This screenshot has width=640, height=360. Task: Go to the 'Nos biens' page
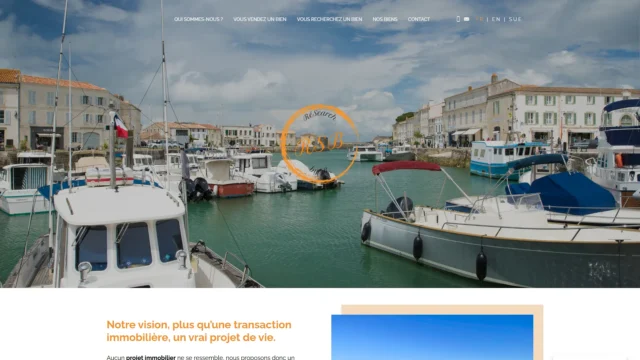click(x=385, y=19)
